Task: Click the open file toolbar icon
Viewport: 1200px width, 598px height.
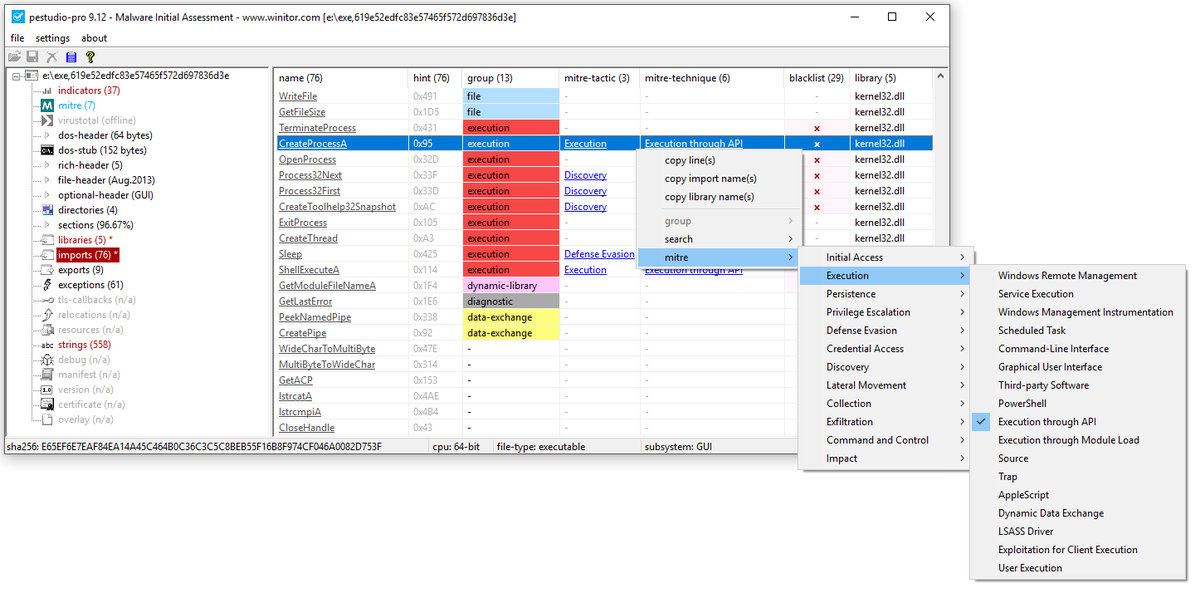Action: coord(15,58)
